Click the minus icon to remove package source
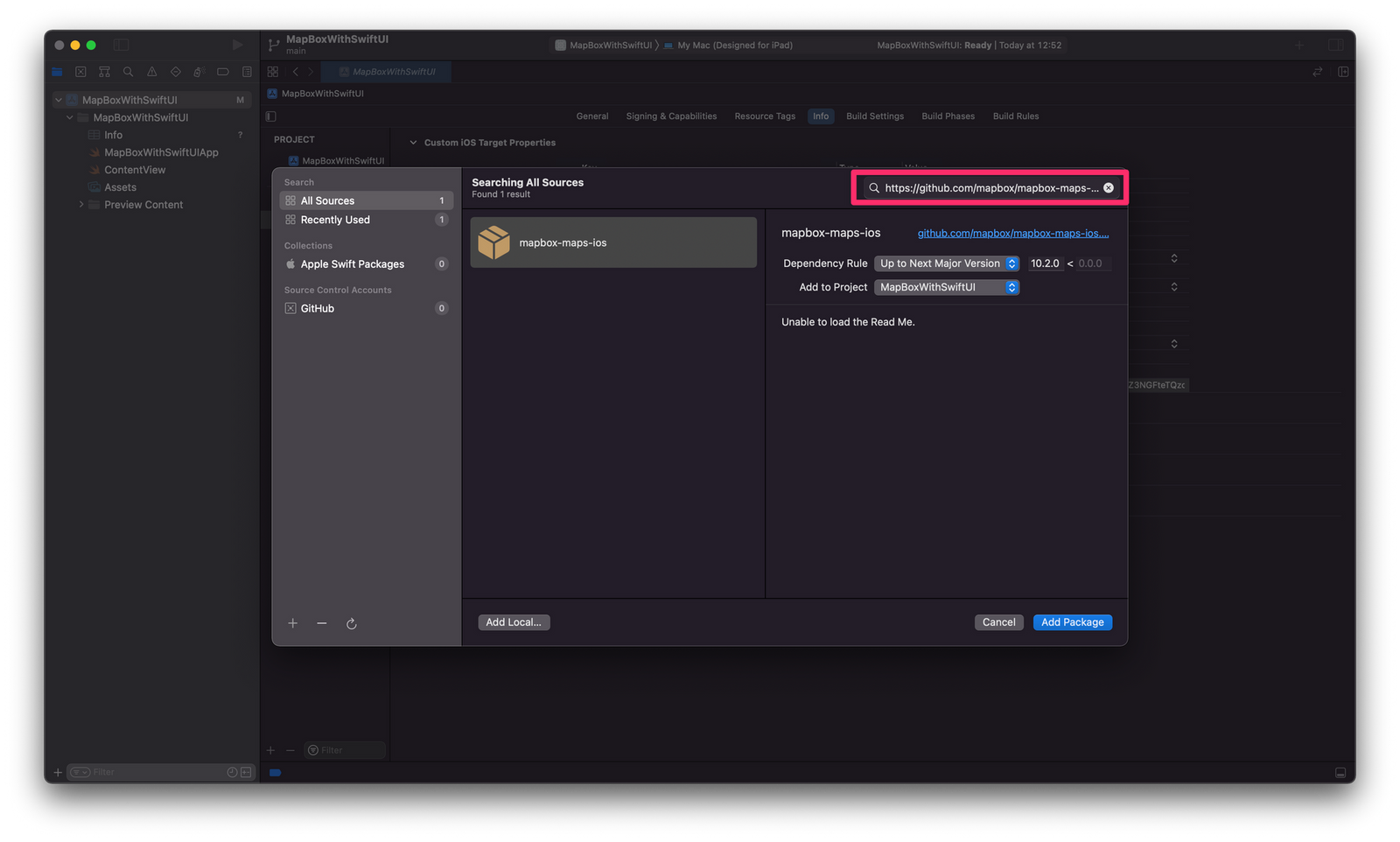This screenshot has width=1400, height=842. [x=322, y=623]
